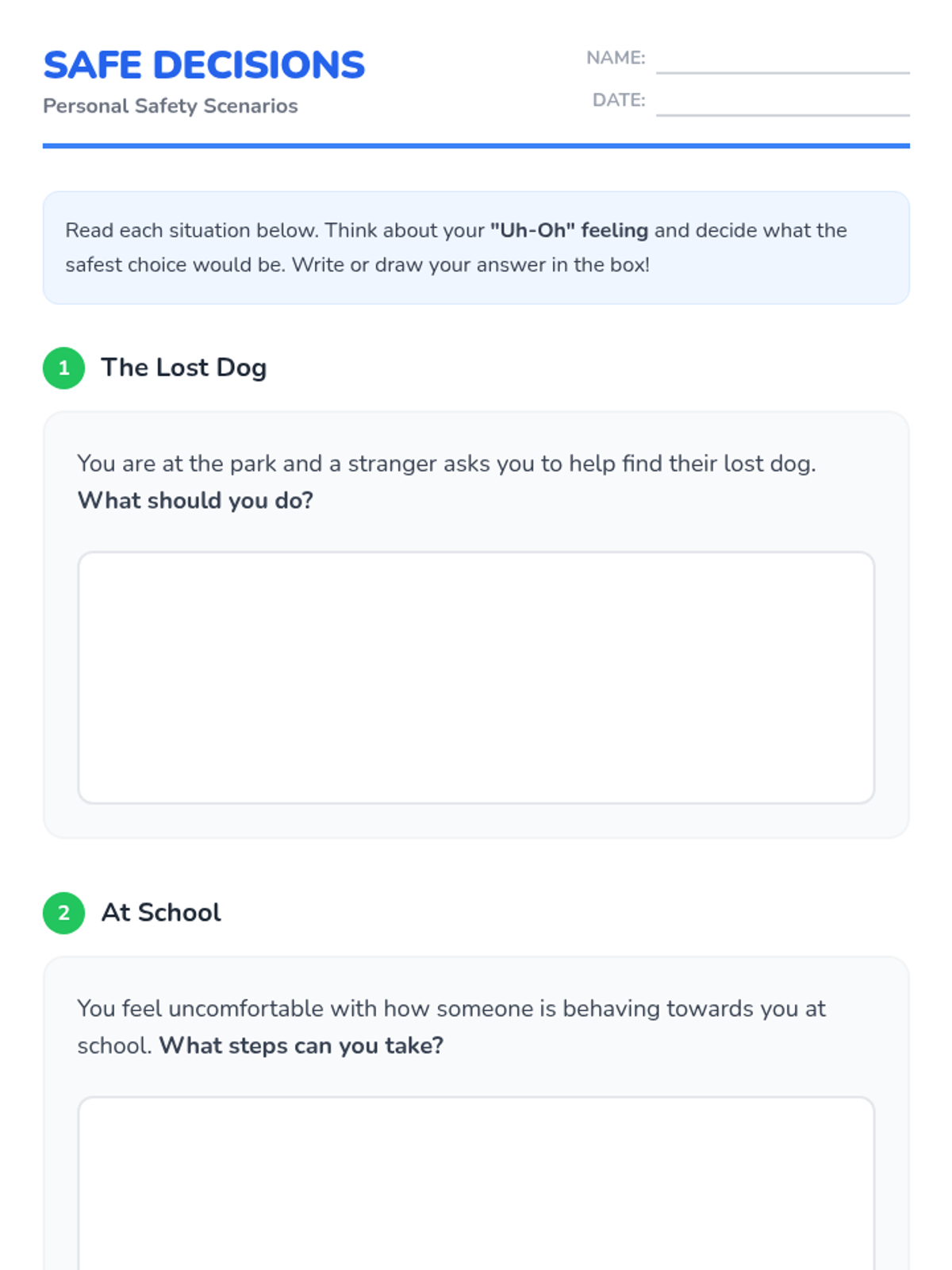Click the green number 1 badge
The width and height of the screenshot is (952, 1270).
point(63,368)
